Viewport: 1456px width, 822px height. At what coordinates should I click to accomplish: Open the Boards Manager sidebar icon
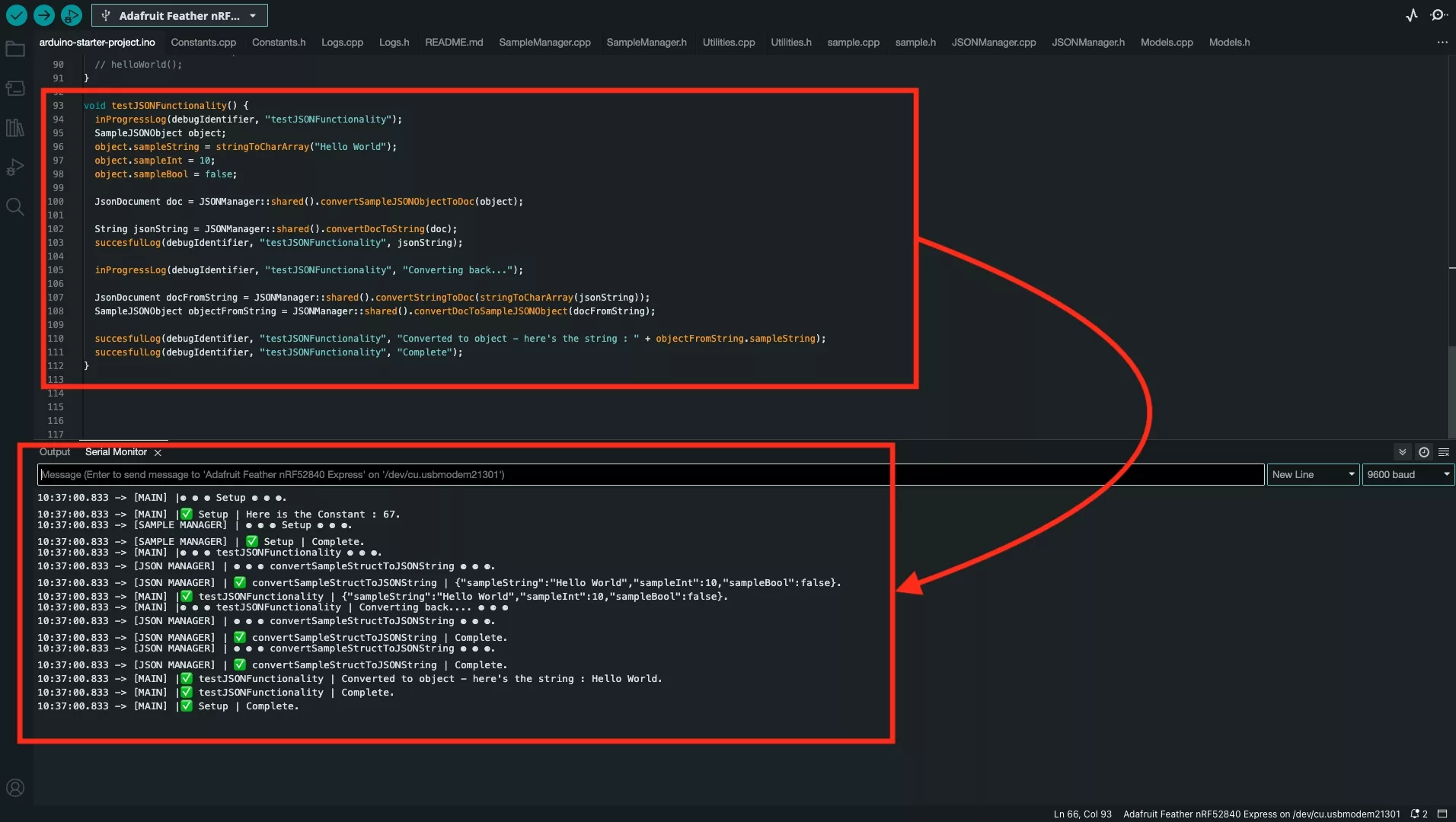pos(15,88)
